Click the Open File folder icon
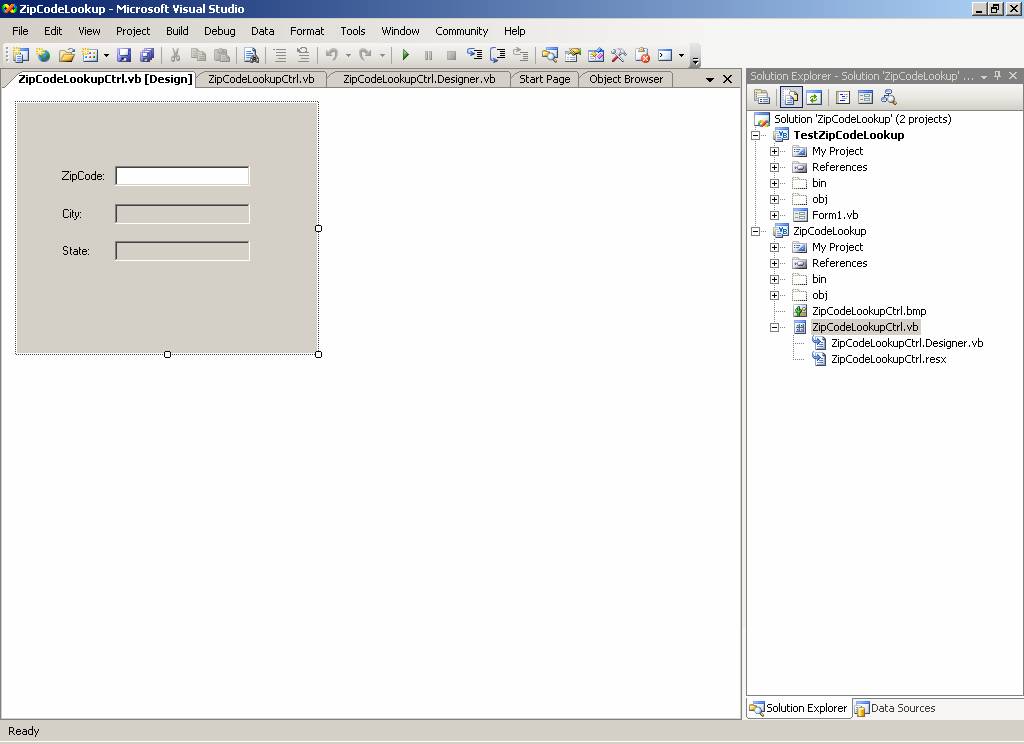This screenshot has width=1024, height=744. tap(66, 56)
